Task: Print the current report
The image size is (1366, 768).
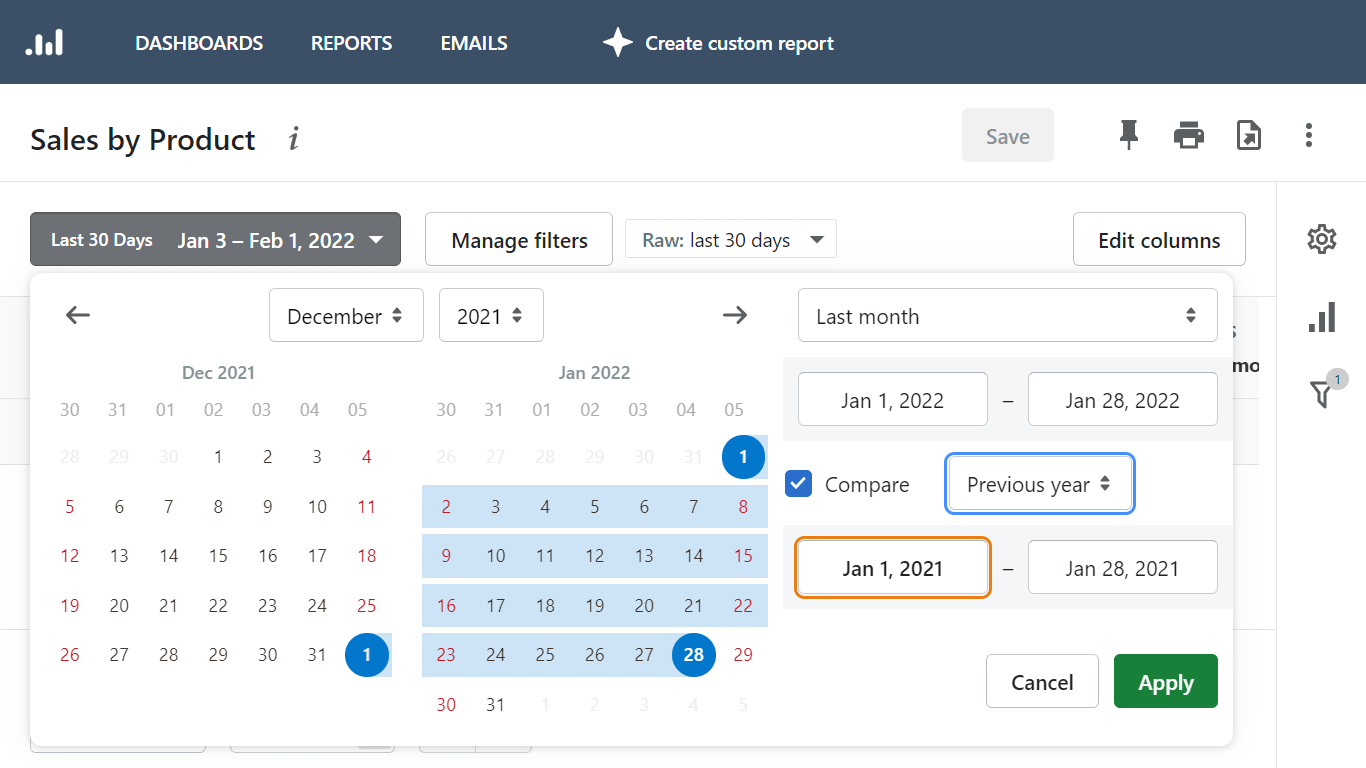Action: [1189, 135]
